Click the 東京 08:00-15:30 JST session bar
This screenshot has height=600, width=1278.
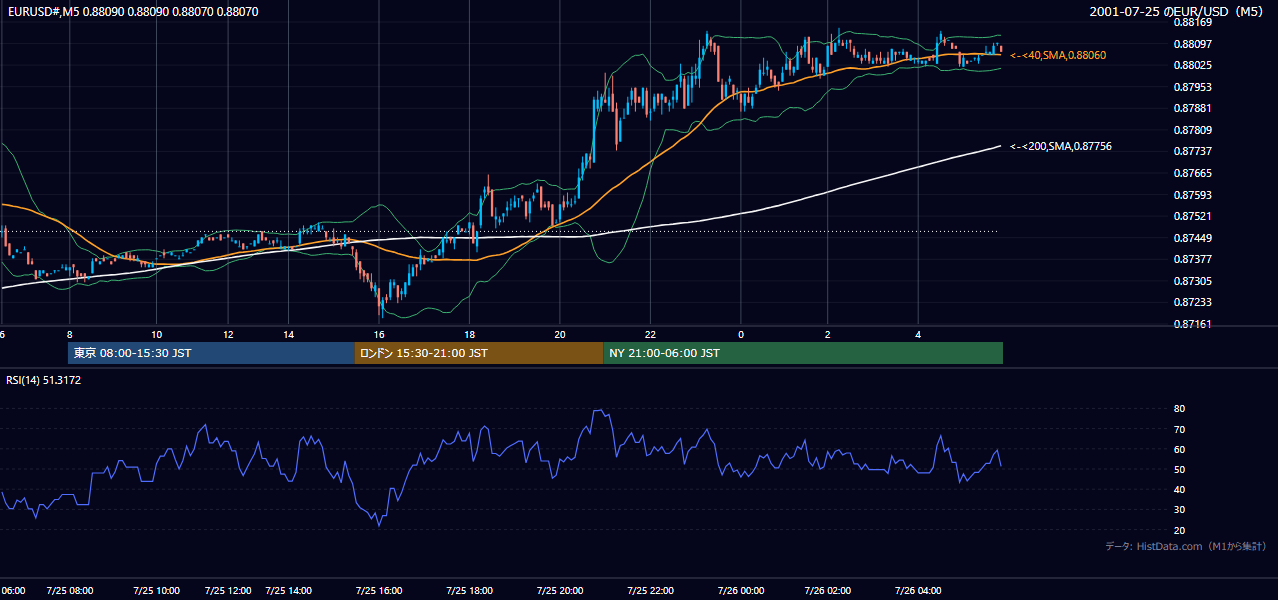(211, 353)
